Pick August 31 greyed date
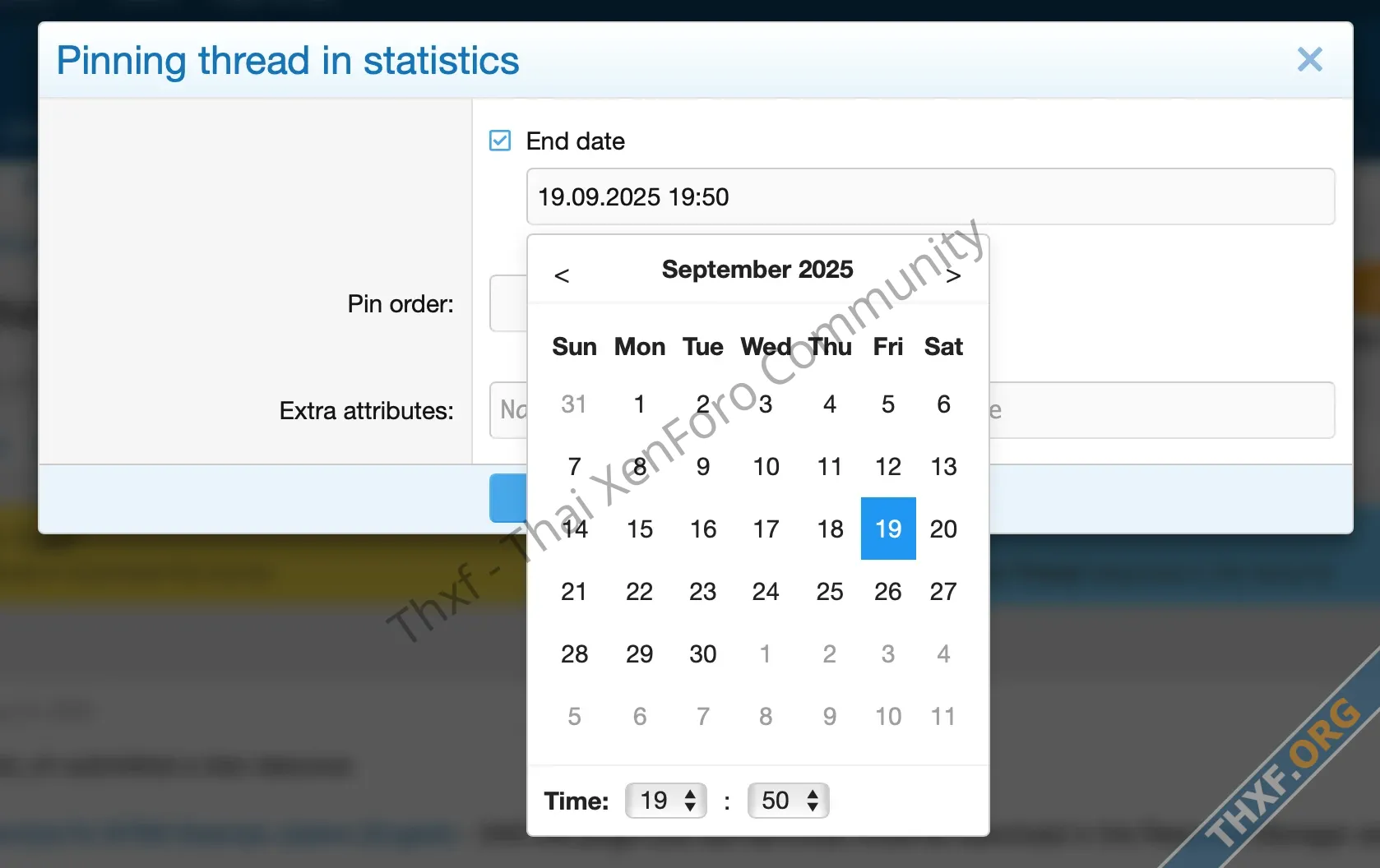Image resolution: width=1380 pixels, height=868 pixels. click(x=574, y=404)
